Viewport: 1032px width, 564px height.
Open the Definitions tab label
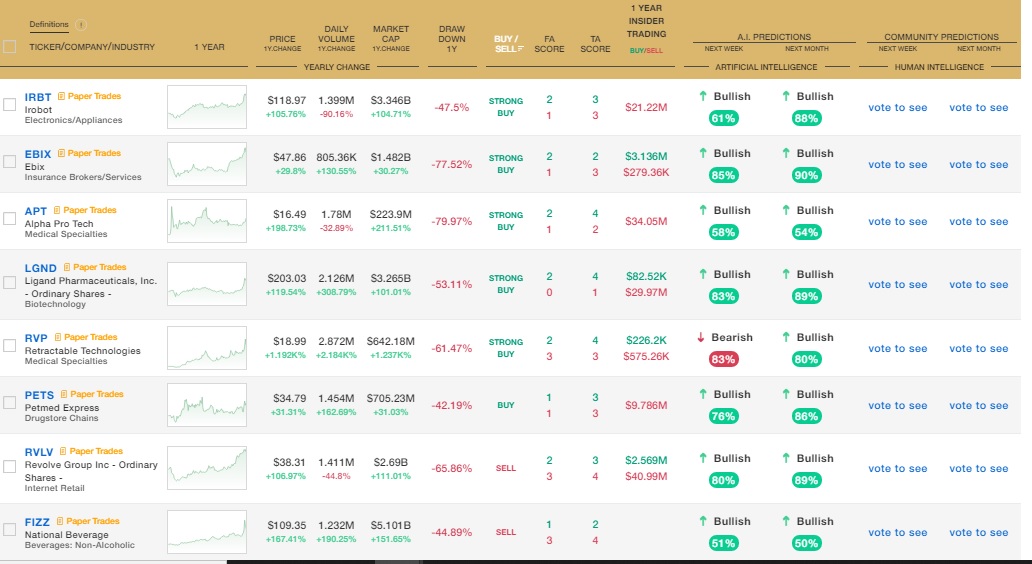49,24
